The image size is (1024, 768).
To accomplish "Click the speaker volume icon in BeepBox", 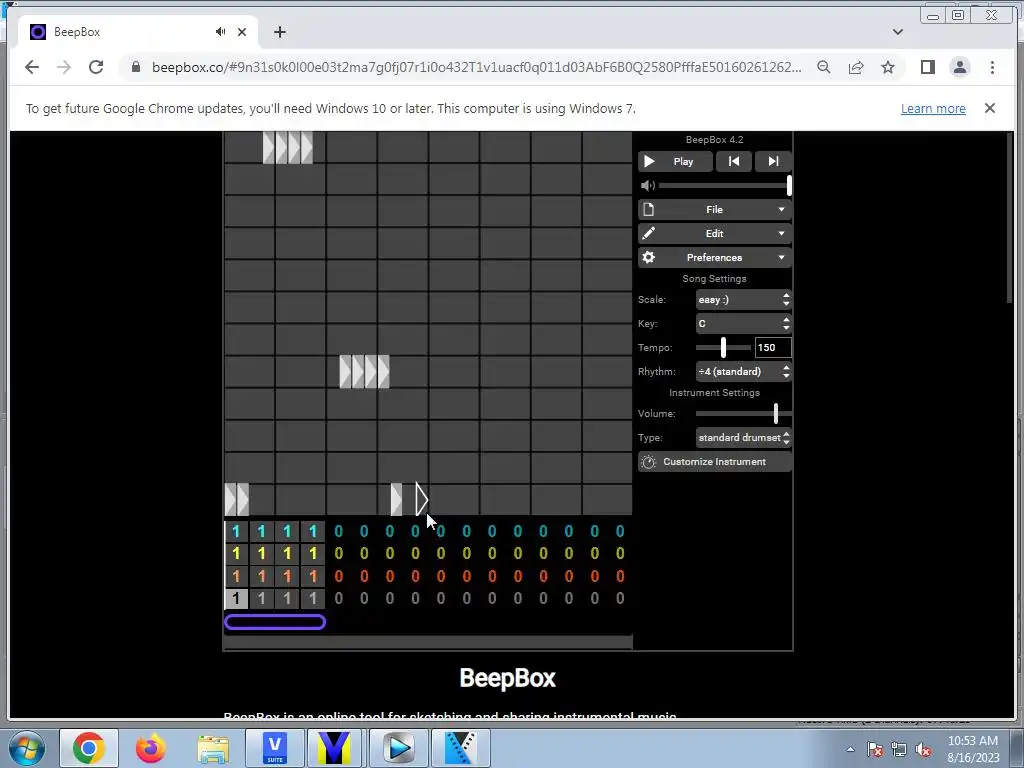I will [647, 185].
